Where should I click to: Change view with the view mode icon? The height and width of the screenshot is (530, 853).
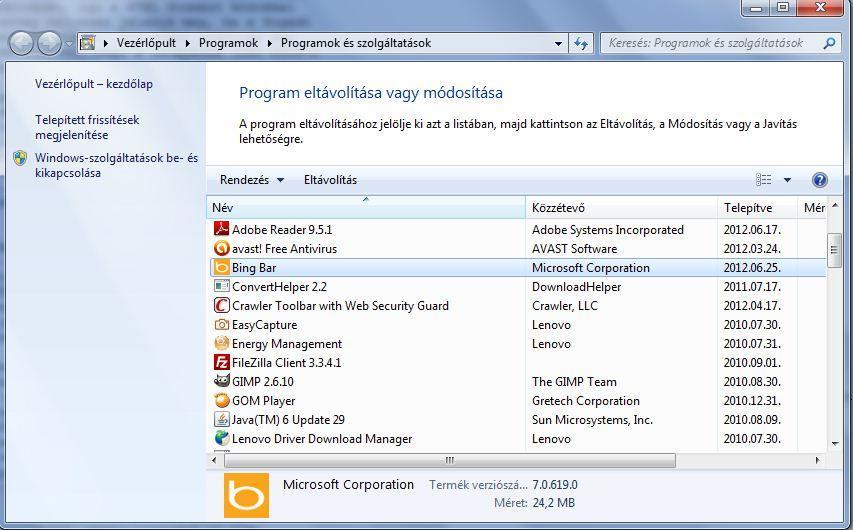click(764, 180)
